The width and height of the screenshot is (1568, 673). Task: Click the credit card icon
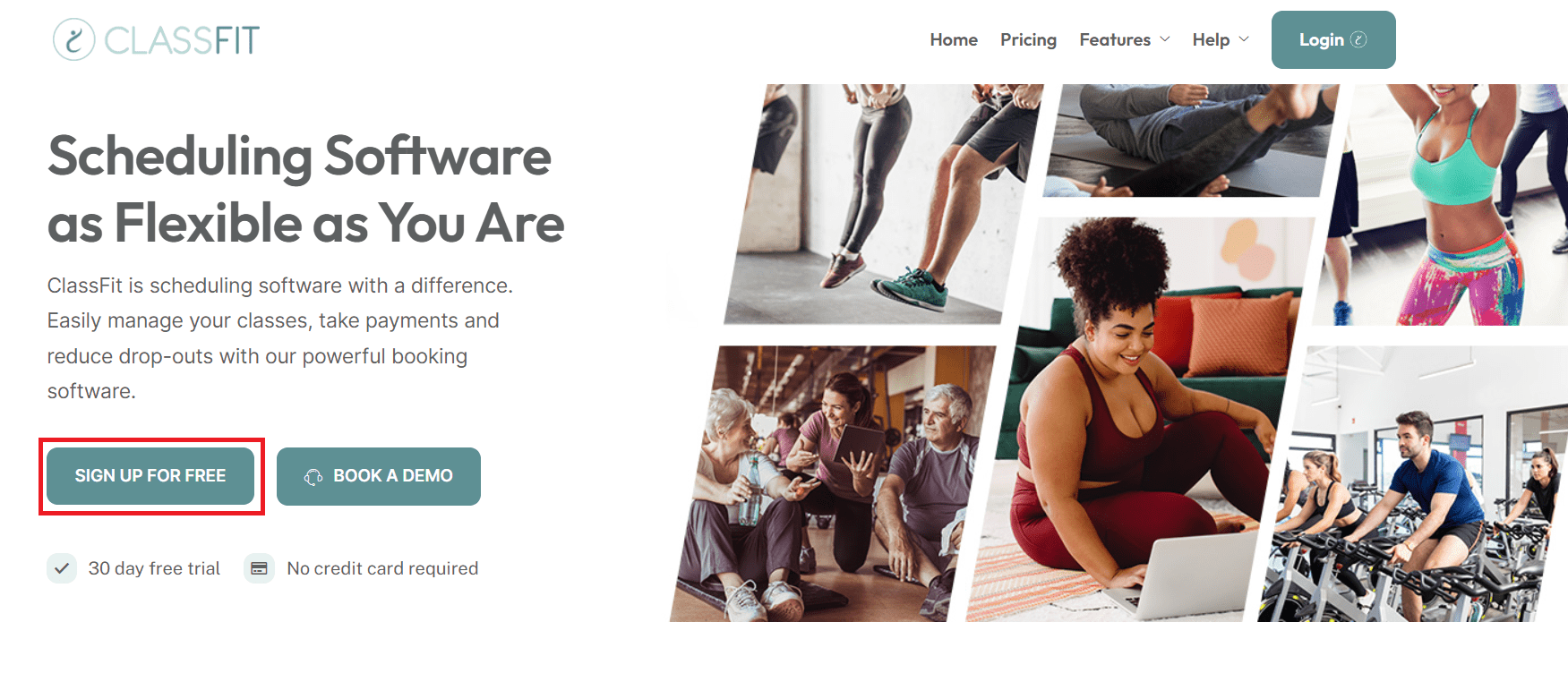(259, 568)
